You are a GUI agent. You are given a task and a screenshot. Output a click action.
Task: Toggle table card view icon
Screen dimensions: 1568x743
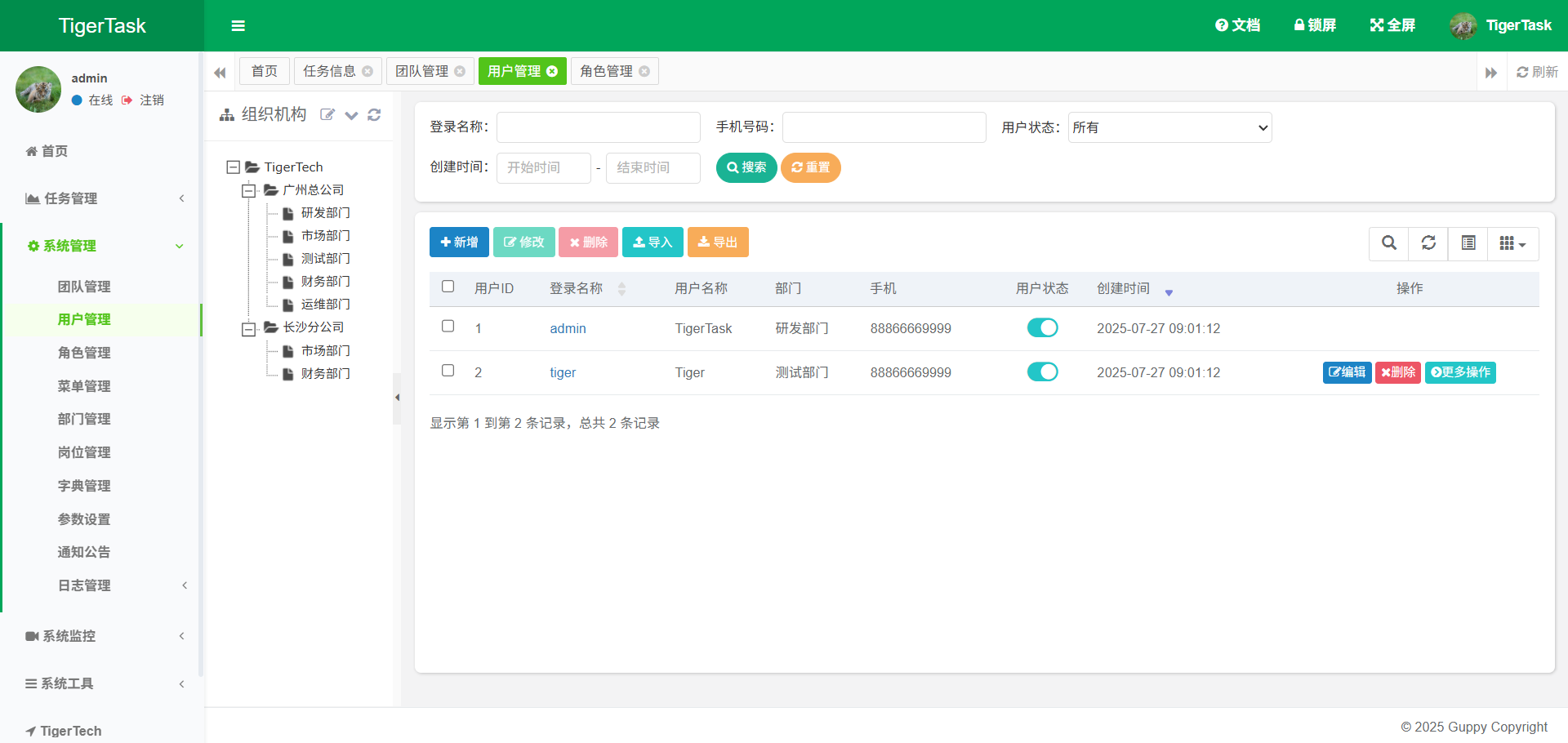click(x=1468, y=243)
